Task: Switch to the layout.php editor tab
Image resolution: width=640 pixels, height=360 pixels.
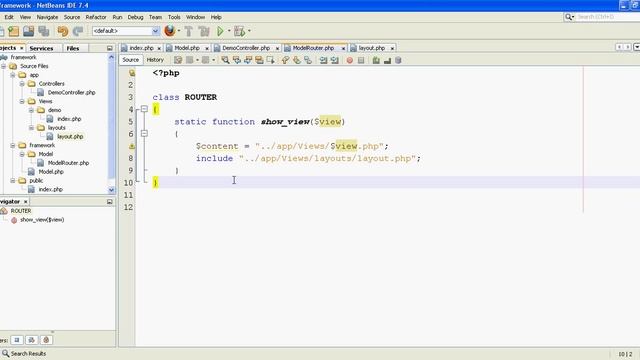Action: [372, 48]
